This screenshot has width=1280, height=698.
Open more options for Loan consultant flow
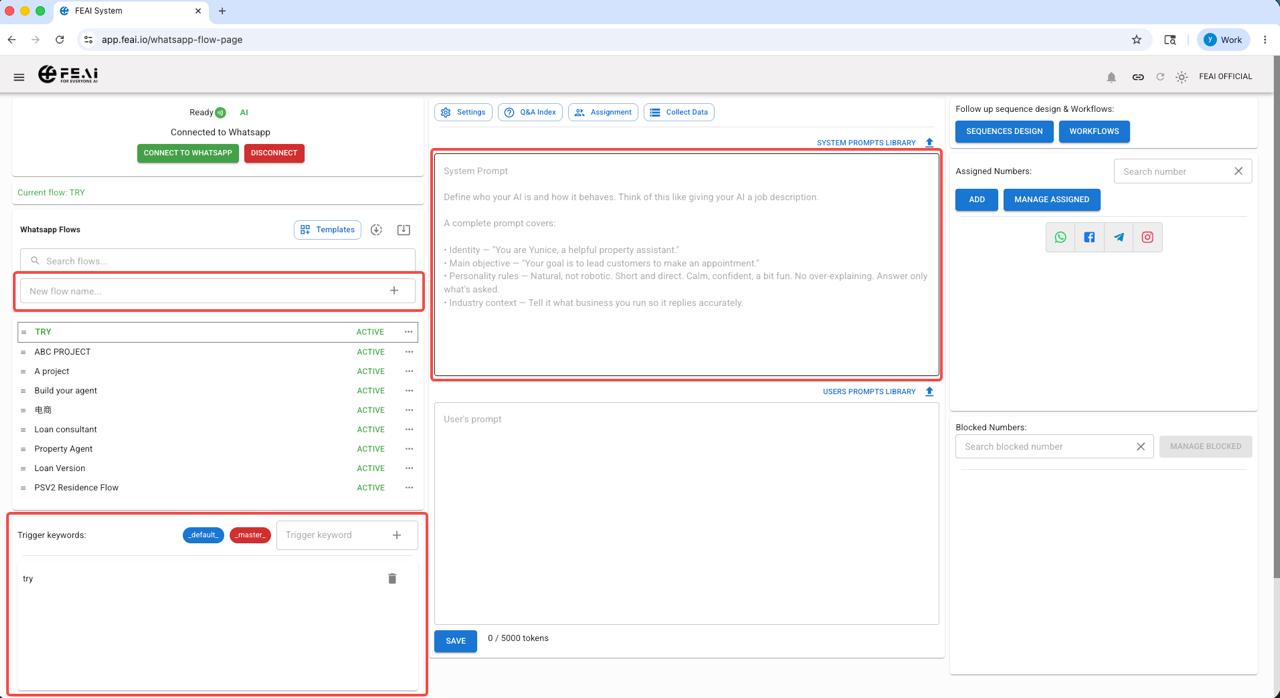[408, 430]
